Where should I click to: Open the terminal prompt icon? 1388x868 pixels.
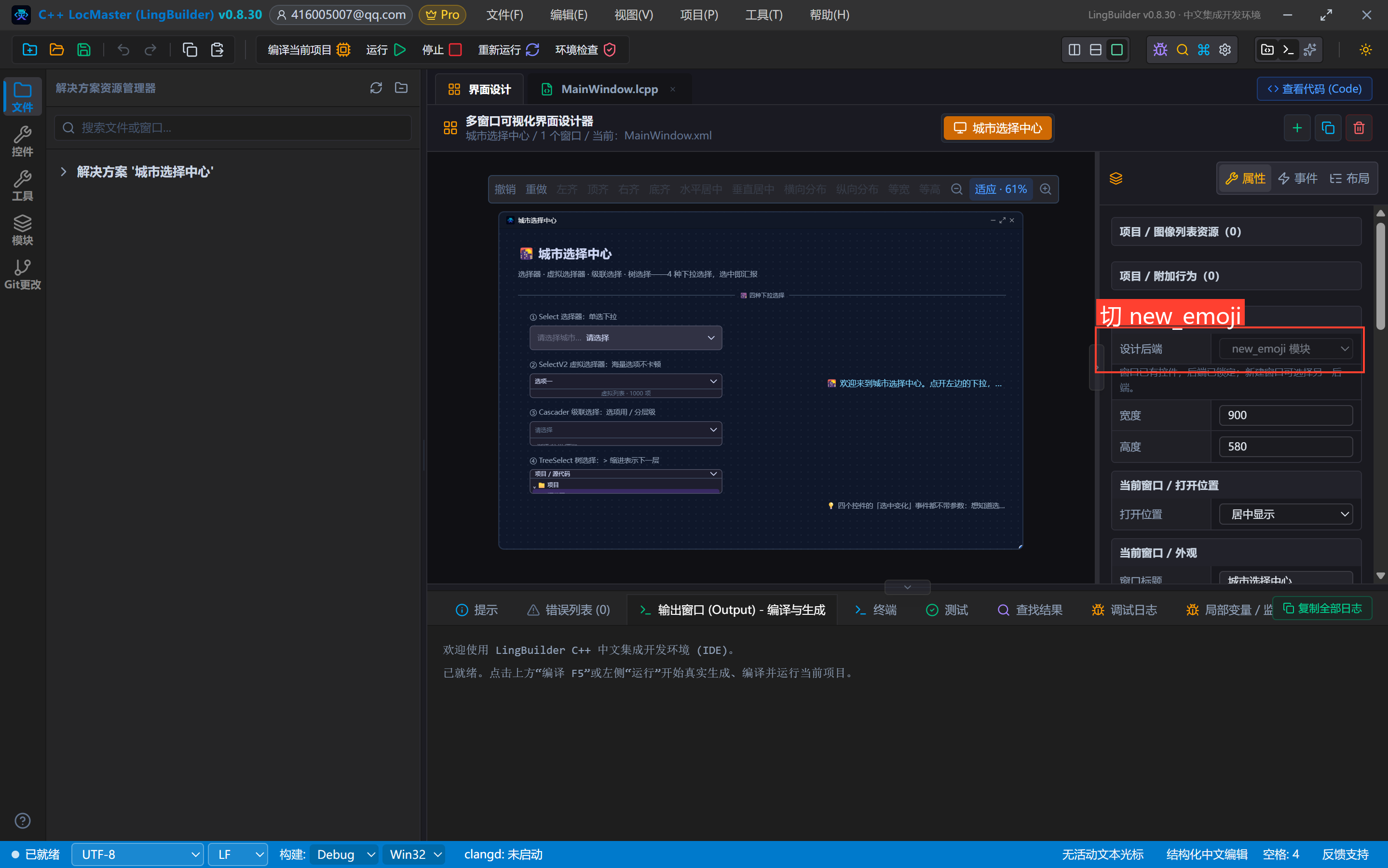coord(1288,50)
